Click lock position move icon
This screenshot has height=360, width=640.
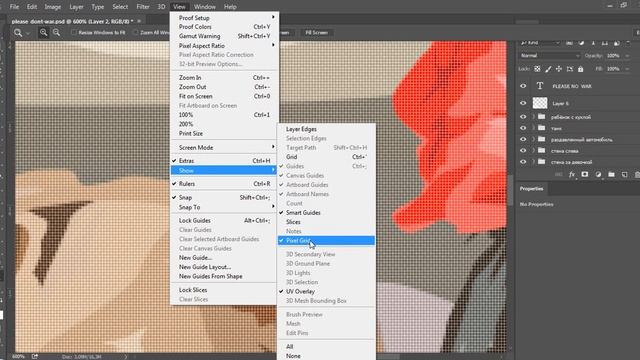[559, 69]
